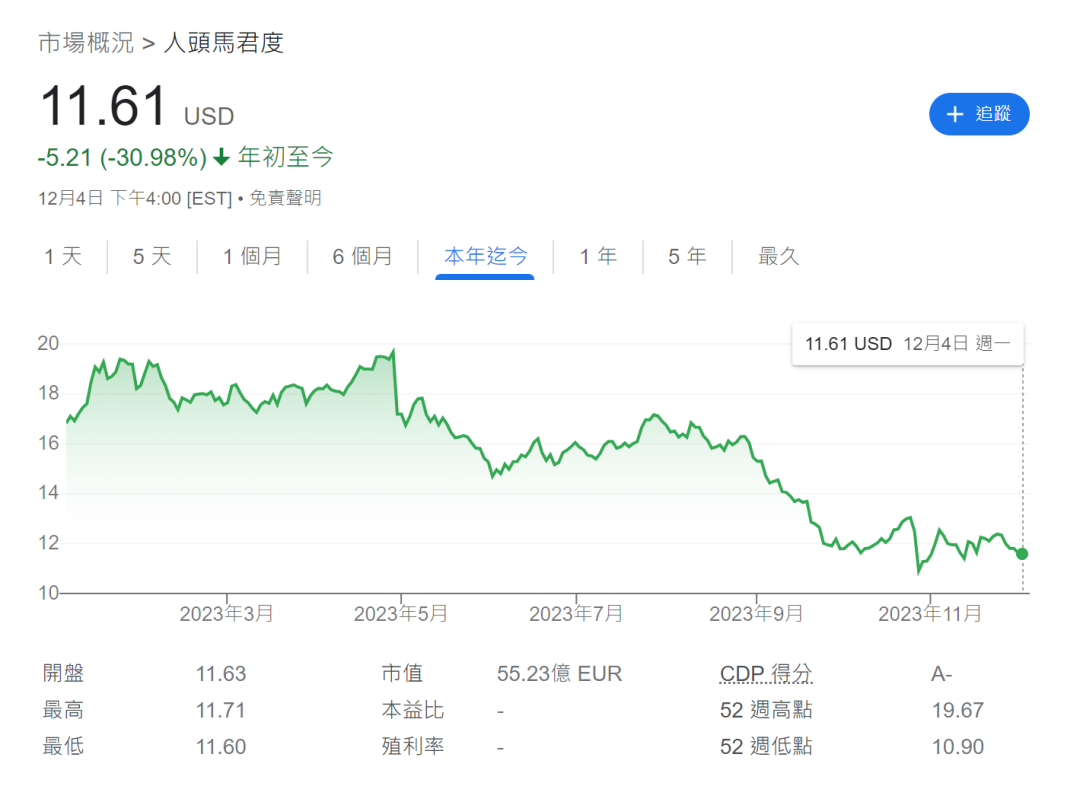
Task: Switch to 1 個月 time range
Action: 252,257
